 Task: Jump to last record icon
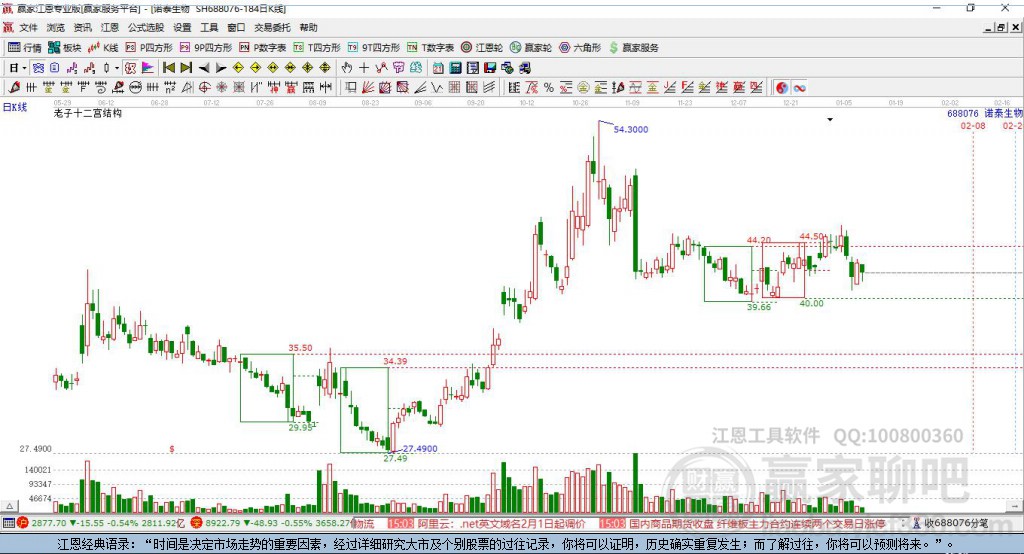pos(186,68)
